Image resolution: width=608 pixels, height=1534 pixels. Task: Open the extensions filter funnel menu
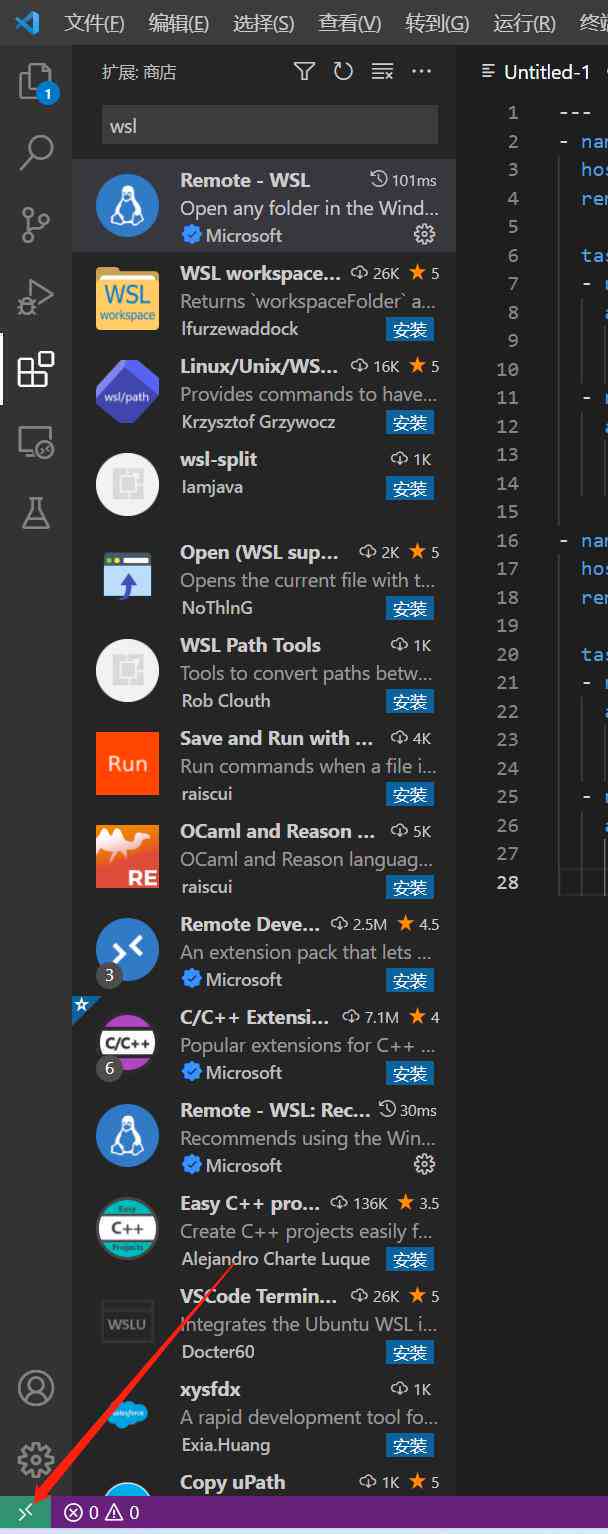(305, 71)
